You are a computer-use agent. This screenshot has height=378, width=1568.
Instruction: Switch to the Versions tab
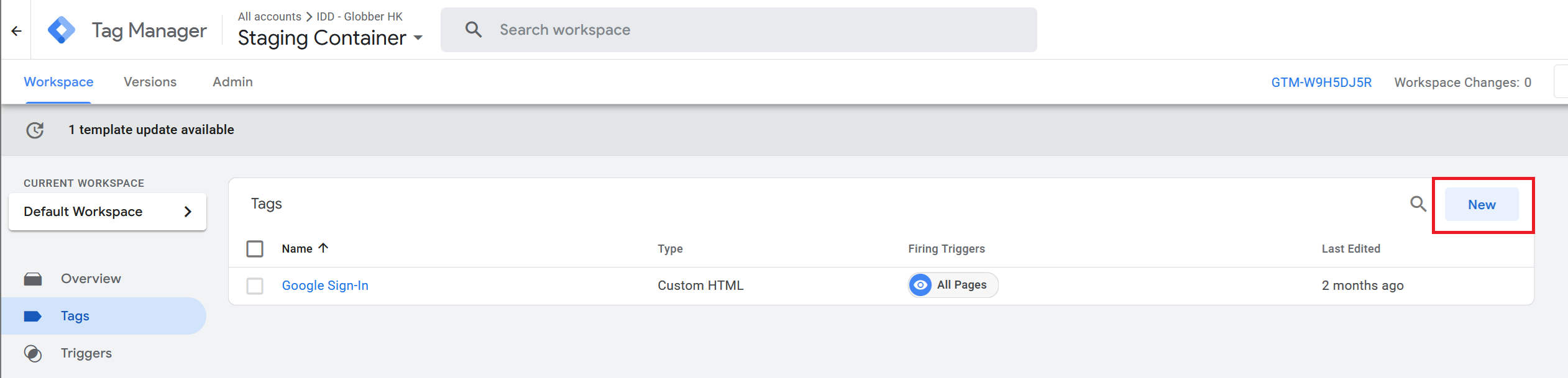pos(150,82)
